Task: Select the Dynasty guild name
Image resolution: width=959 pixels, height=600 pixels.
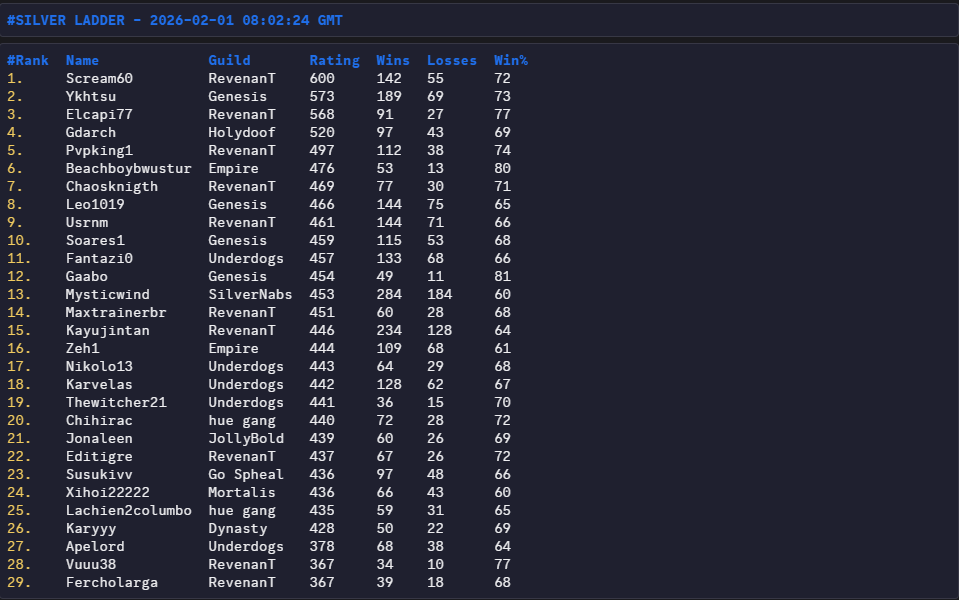Action: coord(238,528)
